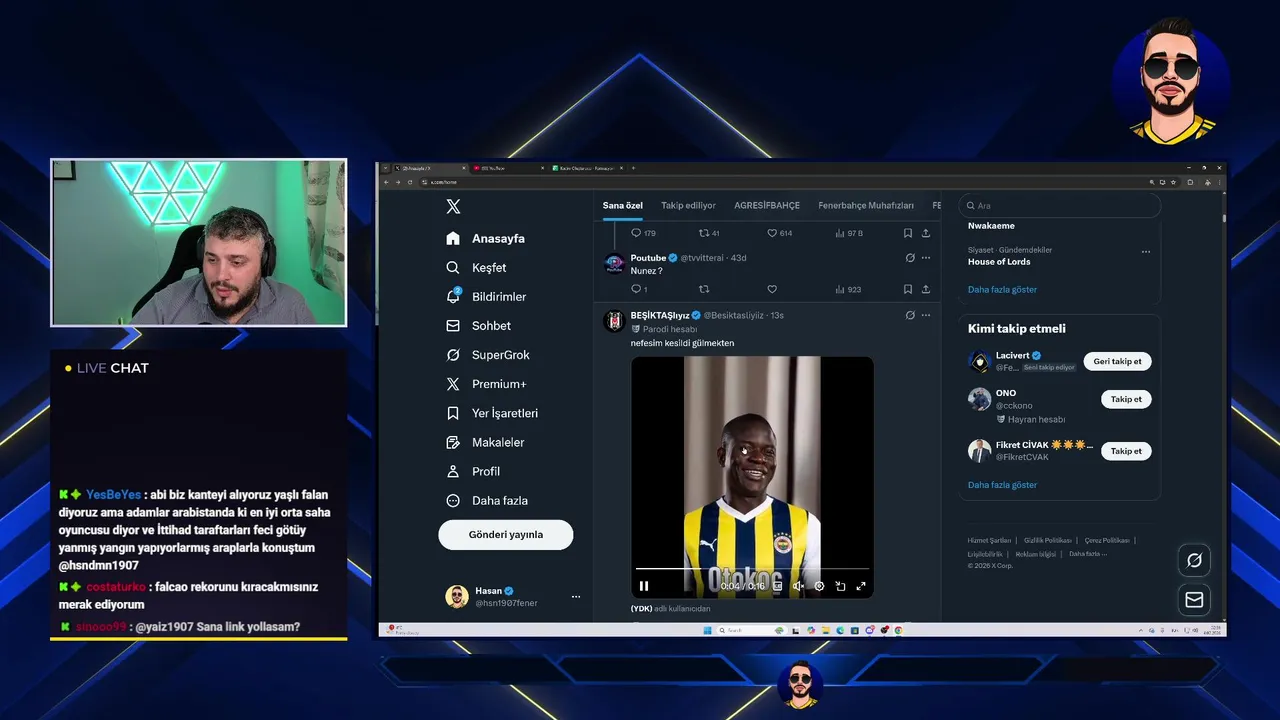Enter video fullscreen mode
Image resolution: width=1280 pixels, height=720 pixels.
coord(861,586)
